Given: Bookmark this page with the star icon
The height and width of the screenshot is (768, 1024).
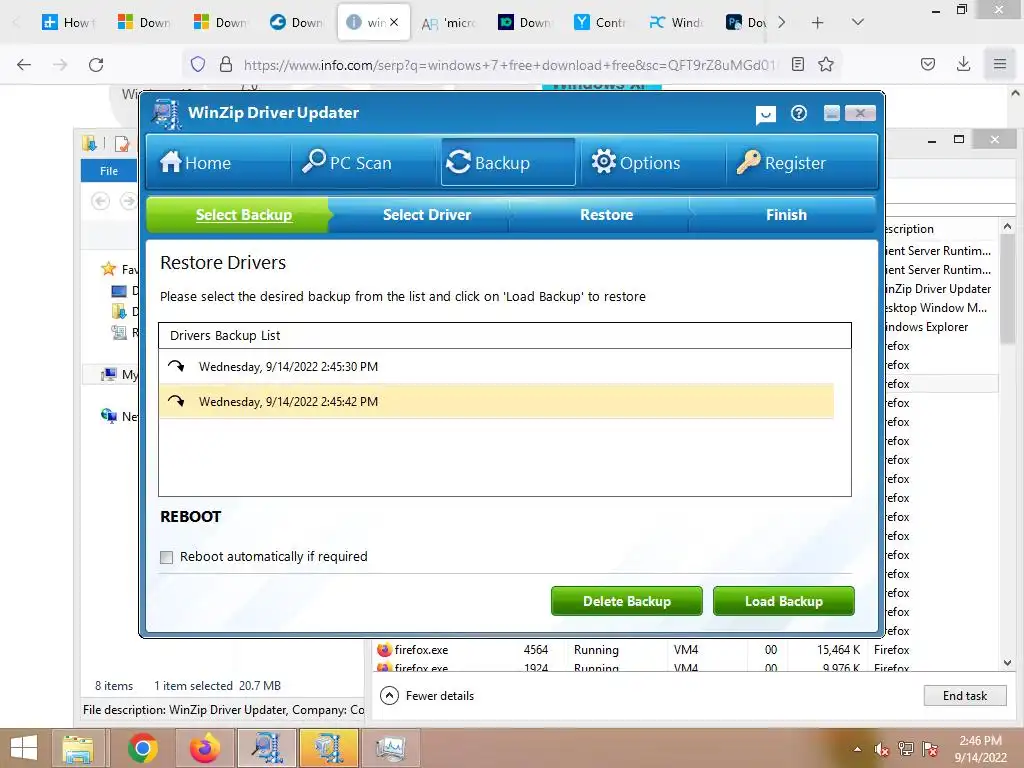Looking at the screenshot, I should tap(826, 64).
